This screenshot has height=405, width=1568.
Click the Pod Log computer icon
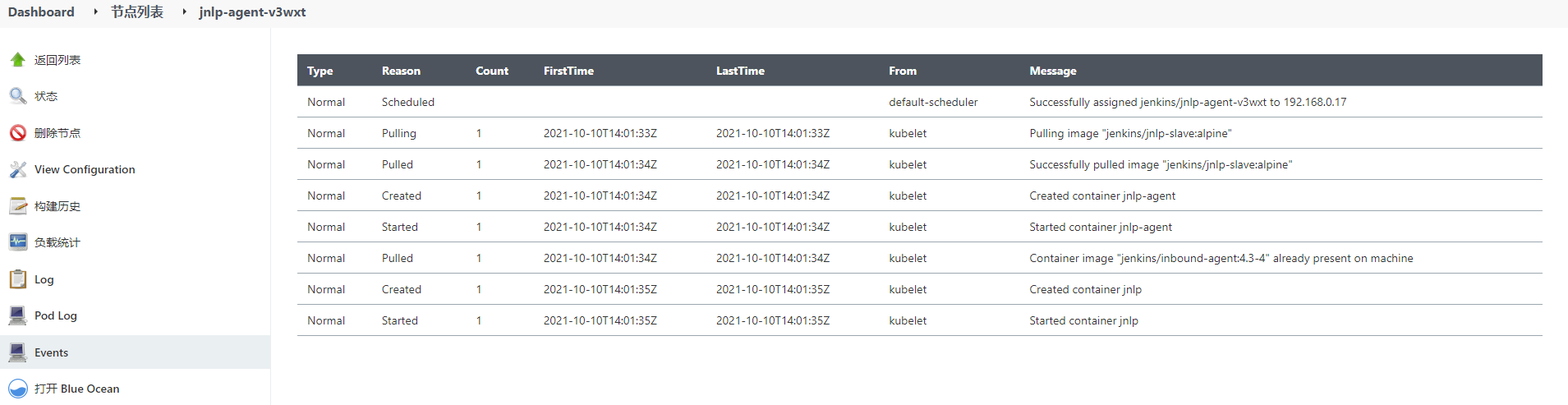click(x=17, y=315)
